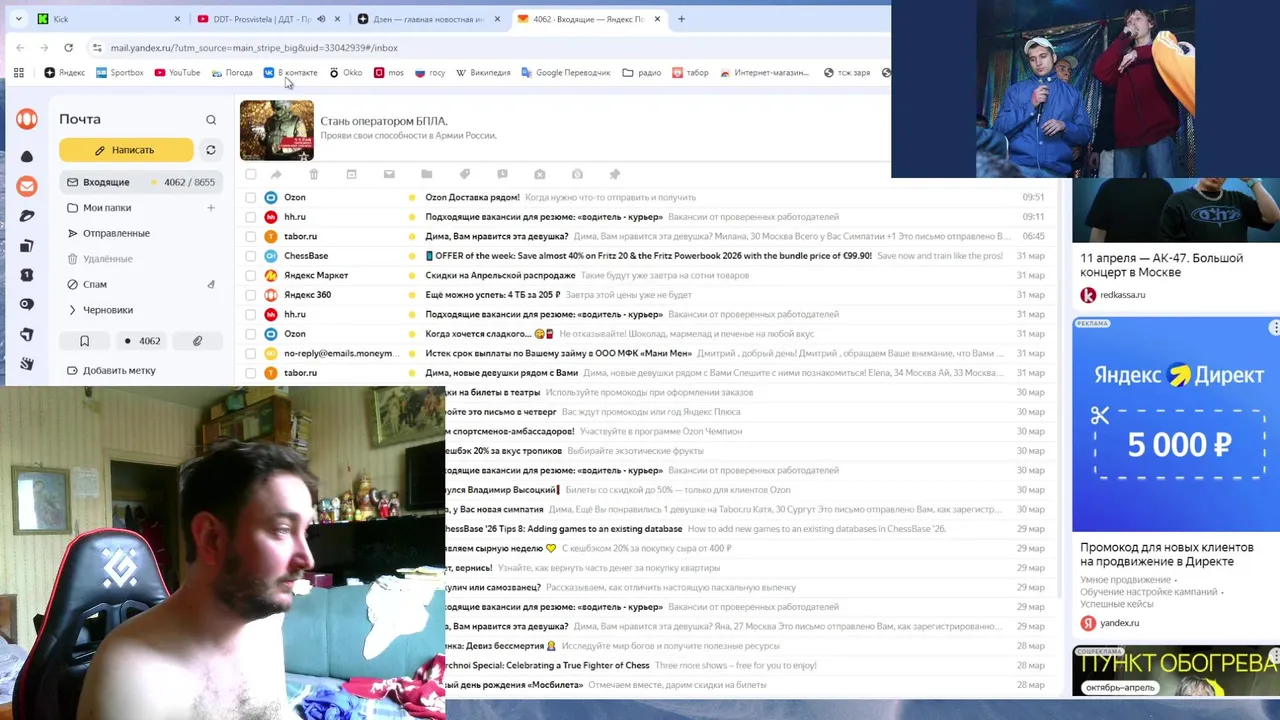Image resolution: width=1280 pixels, height=720 pixels.
Task: Click the Pin icon in mail toolbar
Action: click(x=615, y=174)
